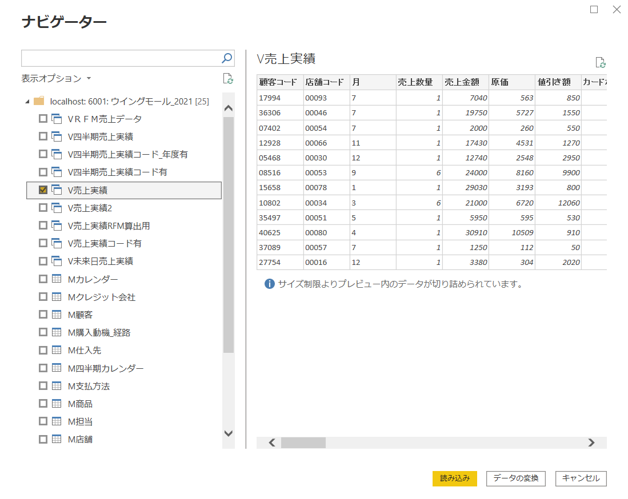Click the table icon next to M仕入先
628x499 pixels.
pos(57,350)
